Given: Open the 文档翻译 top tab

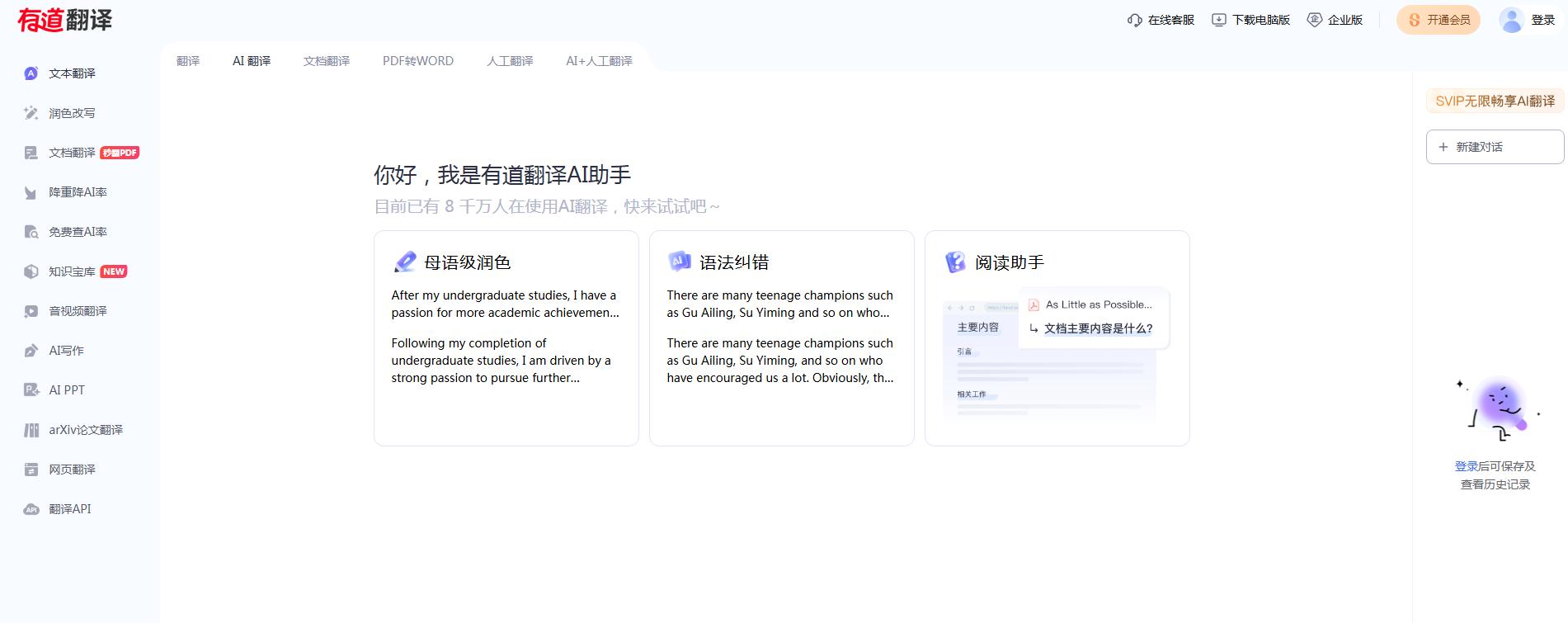Looking at the screenshot, I should pyautogui.click(x=327, y=61).
